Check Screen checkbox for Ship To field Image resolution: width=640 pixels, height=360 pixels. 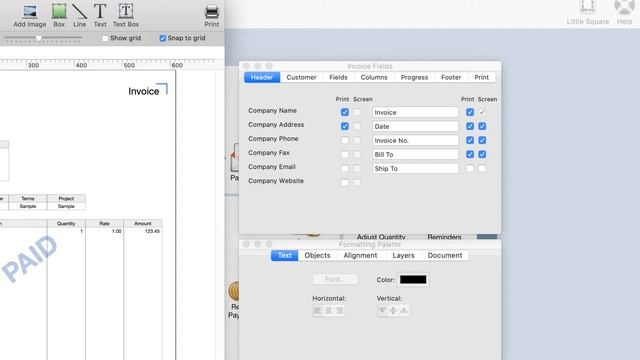tap(482, 168)
